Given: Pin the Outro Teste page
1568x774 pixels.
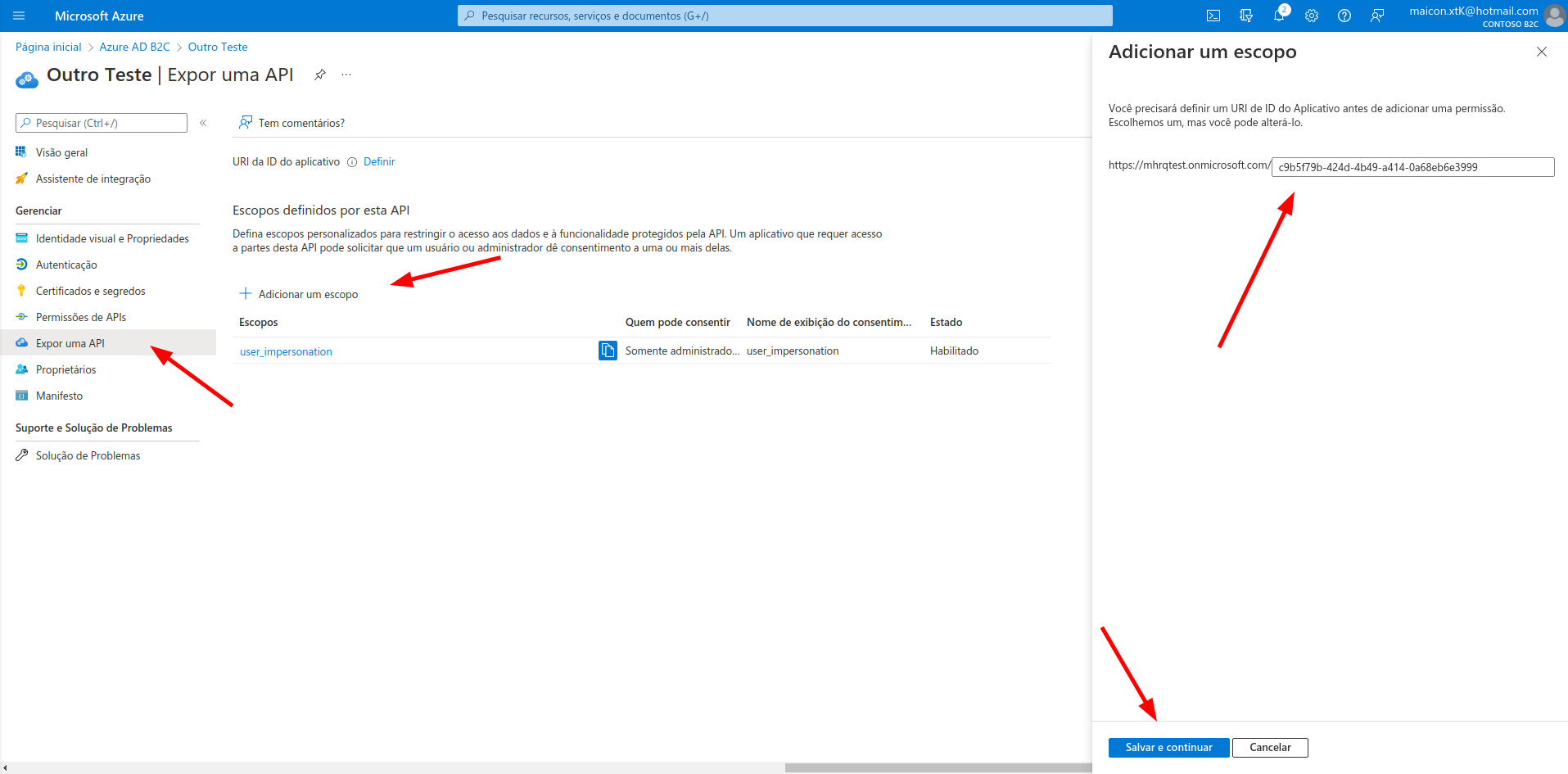Looking at the screenshot, I should click(320, 75).
